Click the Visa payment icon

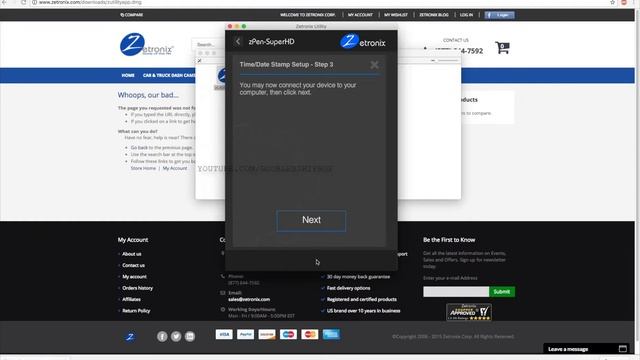click(224, 335)
